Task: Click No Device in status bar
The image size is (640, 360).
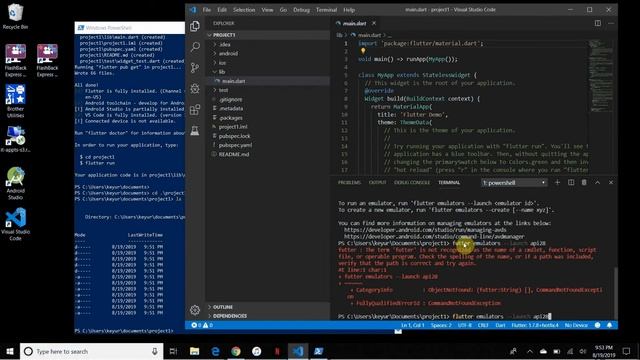Action: click(576, 325)
